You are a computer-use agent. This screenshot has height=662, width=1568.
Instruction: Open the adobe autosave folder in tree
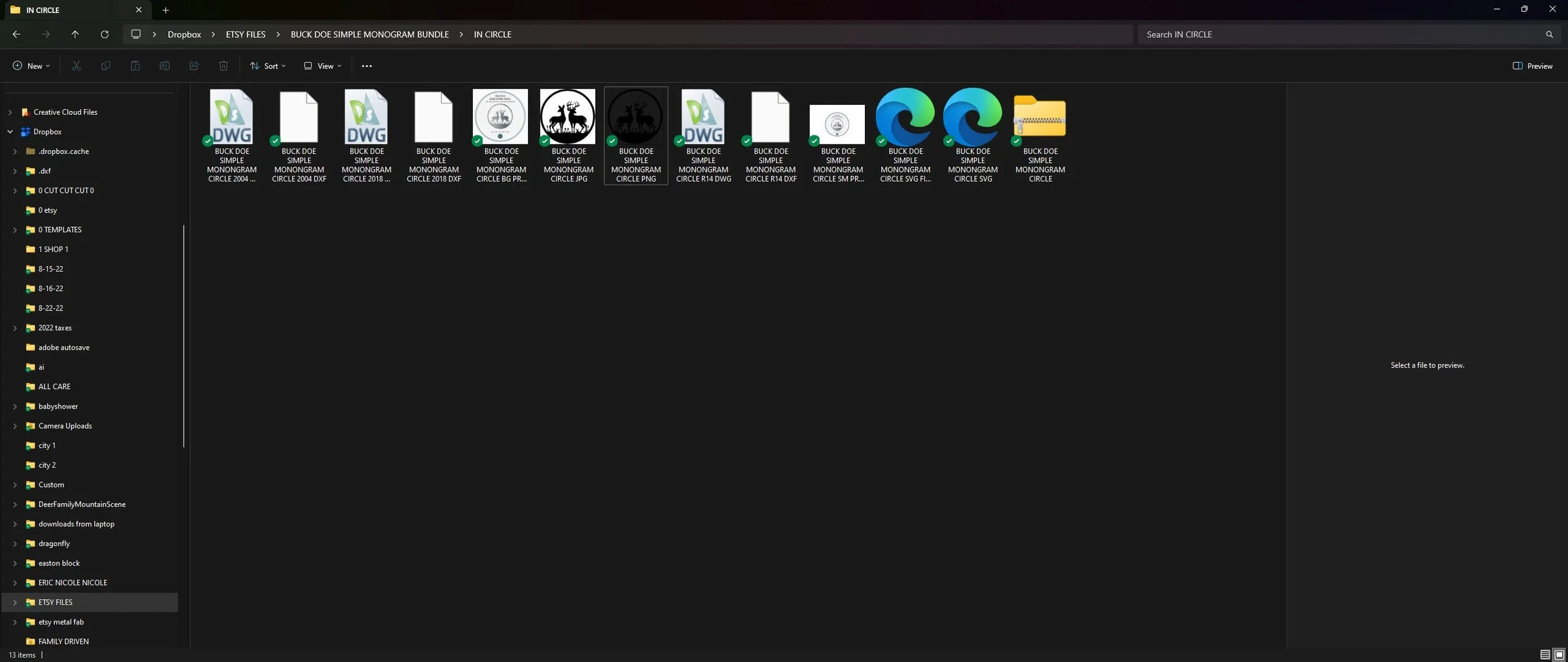pos(64,348)
